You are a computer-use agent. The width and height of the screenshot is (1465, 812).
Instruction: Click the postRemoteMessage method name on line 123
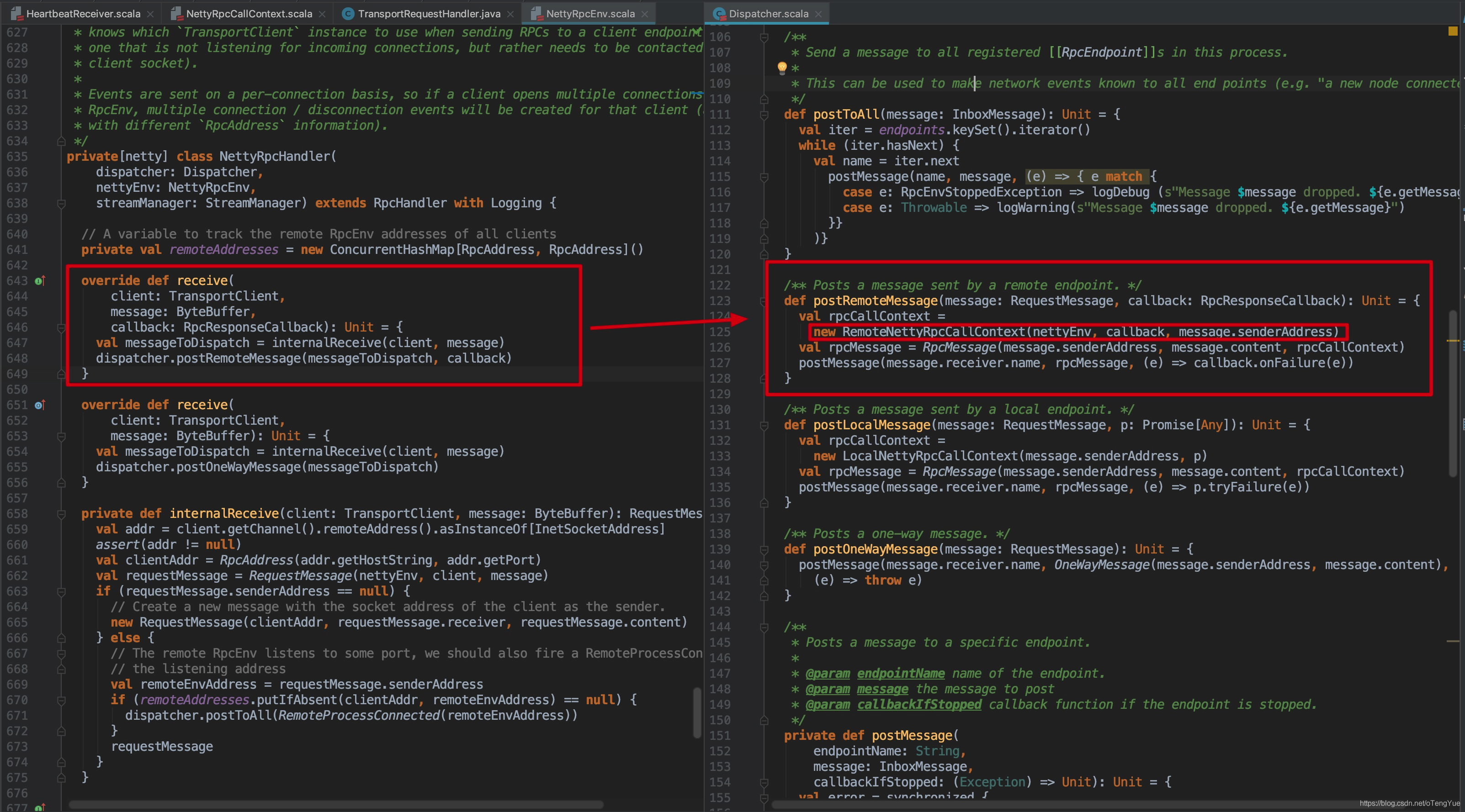click(x=875, y=301)
